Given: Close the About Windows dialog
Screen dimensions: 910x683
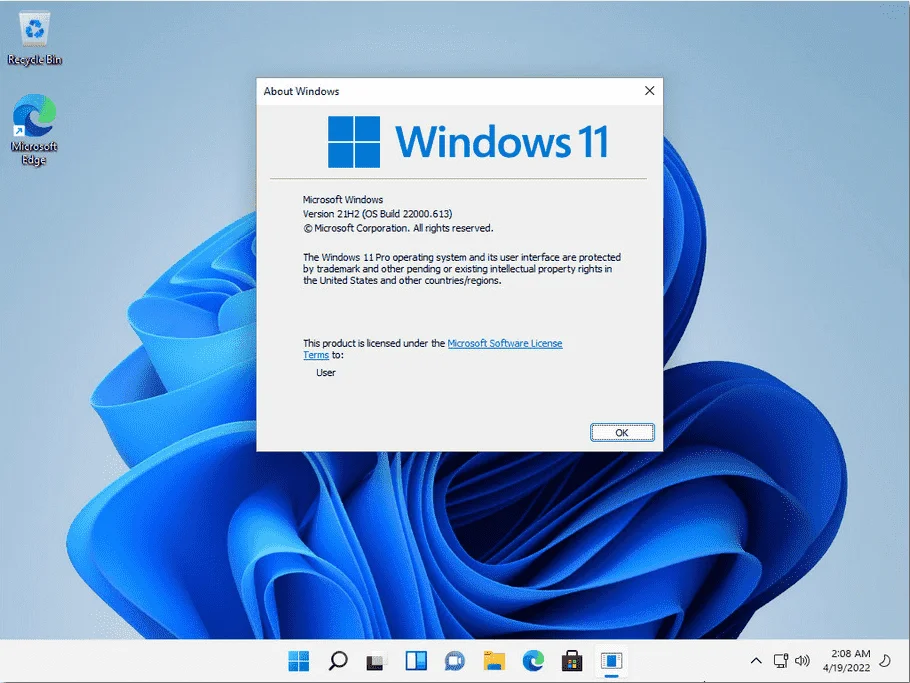Looking at the screenshot, I should (x=649, y=91).
